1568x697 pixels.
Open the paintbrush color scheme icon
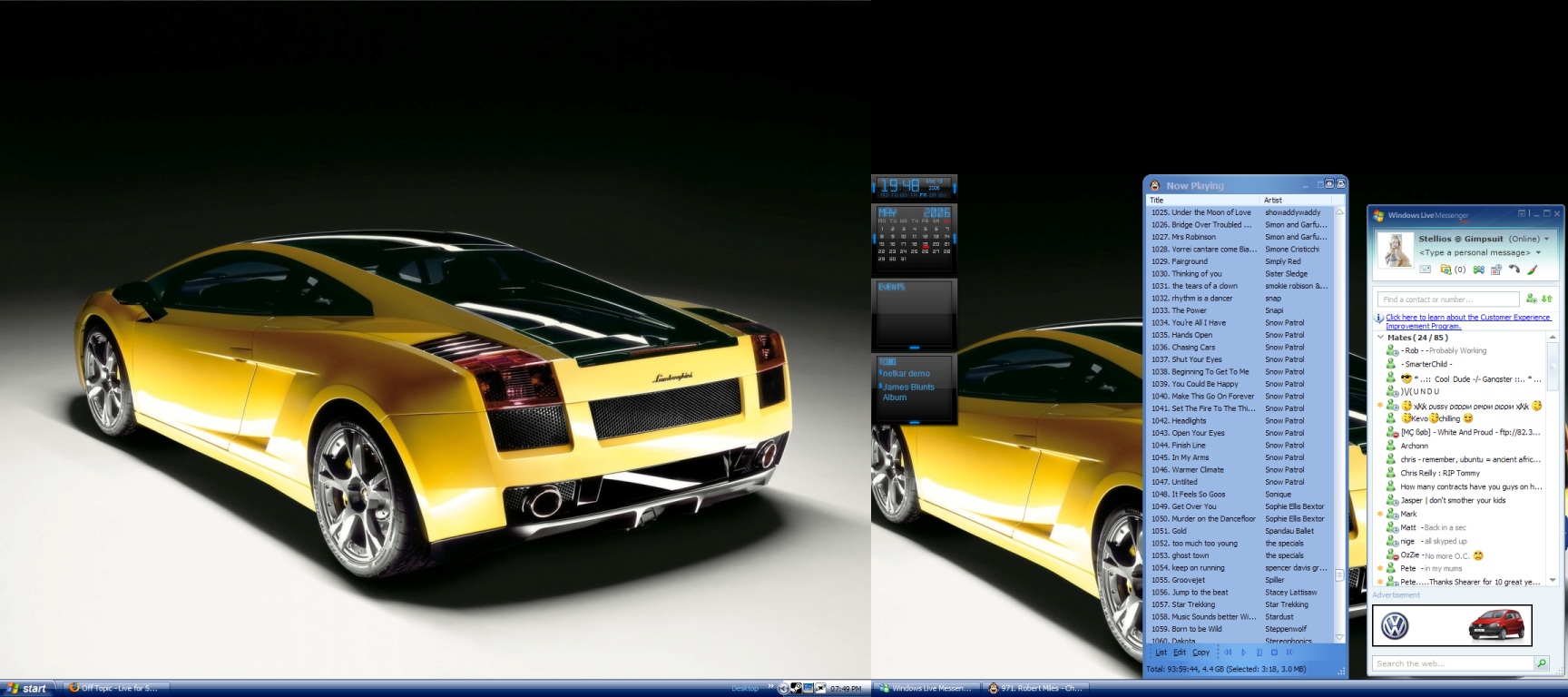[x=1532, y=270]
